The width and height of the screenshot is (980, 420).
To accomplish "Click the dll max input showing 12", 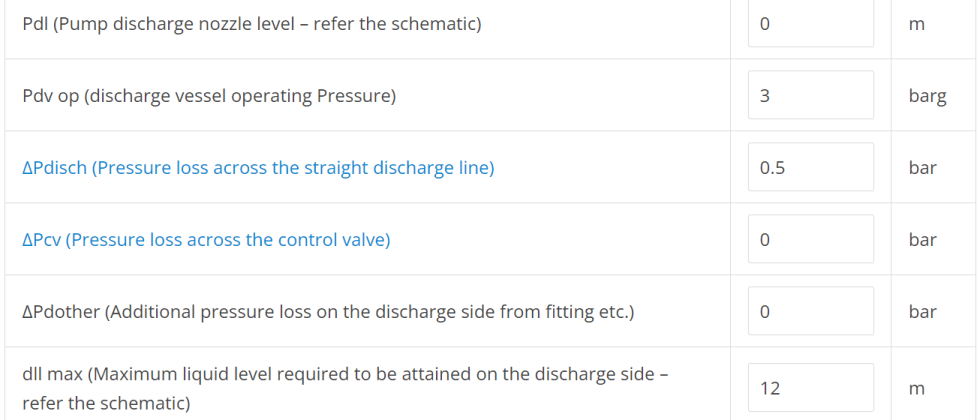I will tap(811, 388).
